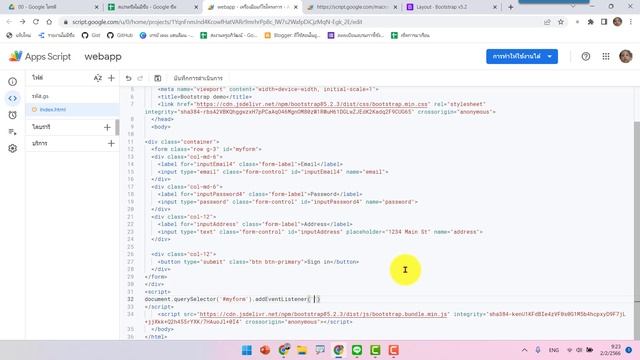The width and height of the screenshot is (640, 360).
Task: Switch to the Google Sheets tab
Action: pyautogui.click(x=153, y=7)
